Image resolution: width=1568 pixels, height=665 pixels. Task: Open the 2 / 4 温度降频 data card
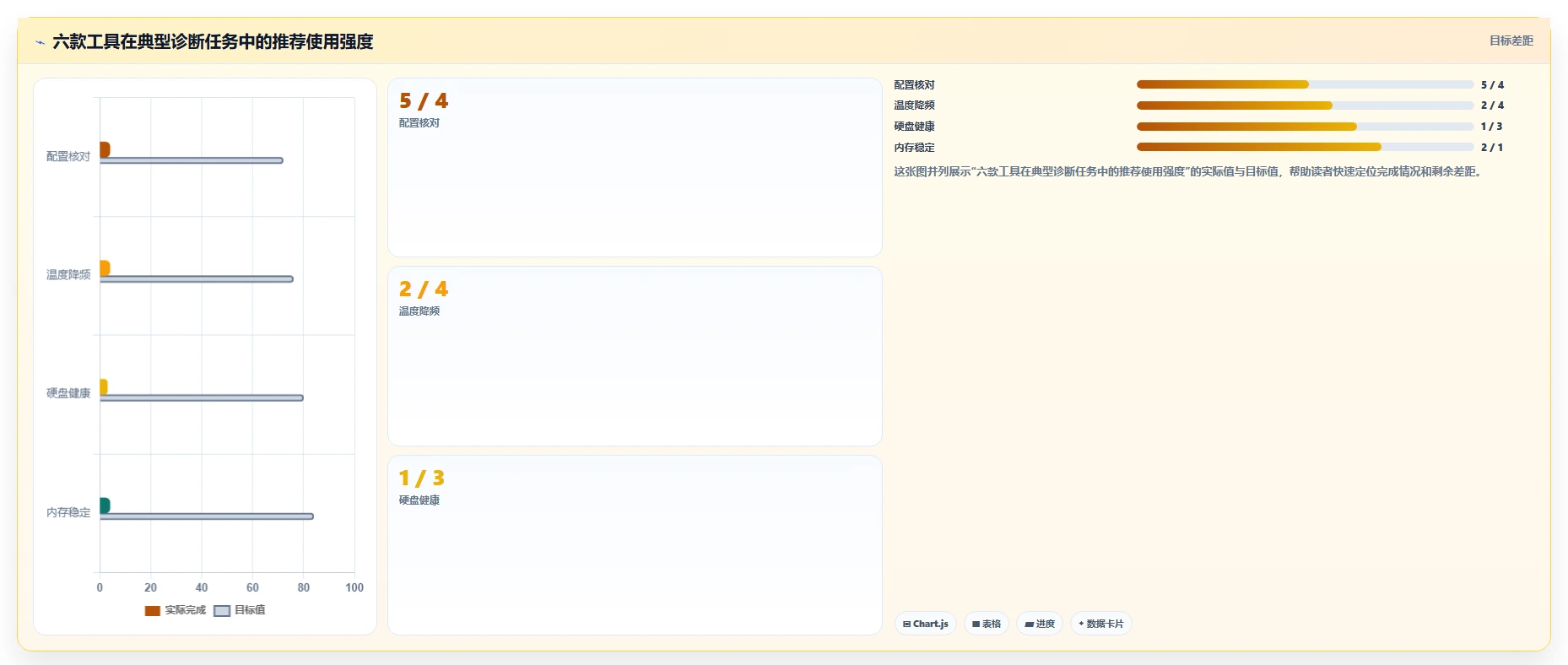pyautogui.click(x=635, y=356)
